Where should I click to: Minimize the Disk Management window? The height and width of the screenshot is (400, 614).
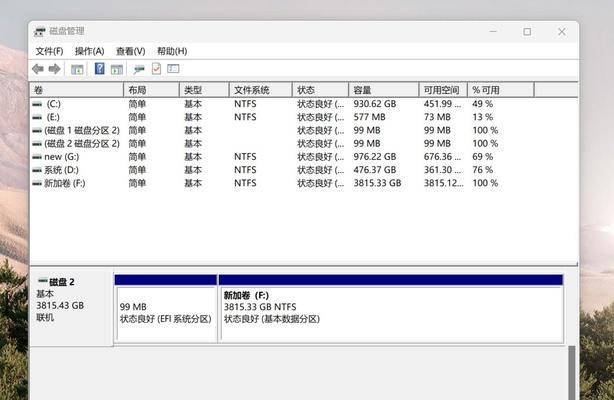(x=493, y=31)
